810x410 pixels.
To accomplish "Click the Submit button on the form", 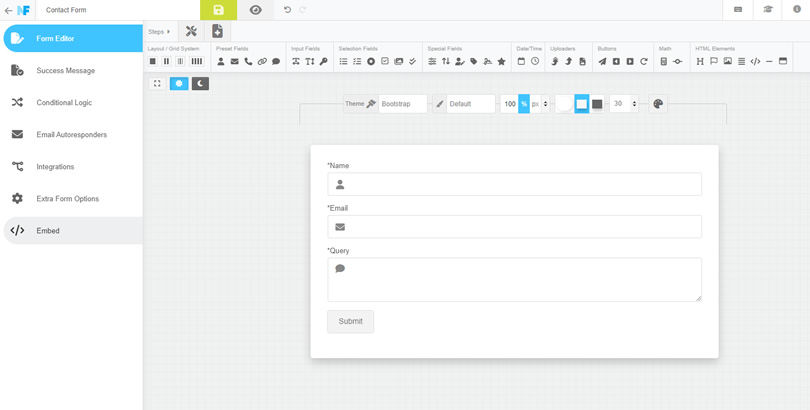I will 350,321.
